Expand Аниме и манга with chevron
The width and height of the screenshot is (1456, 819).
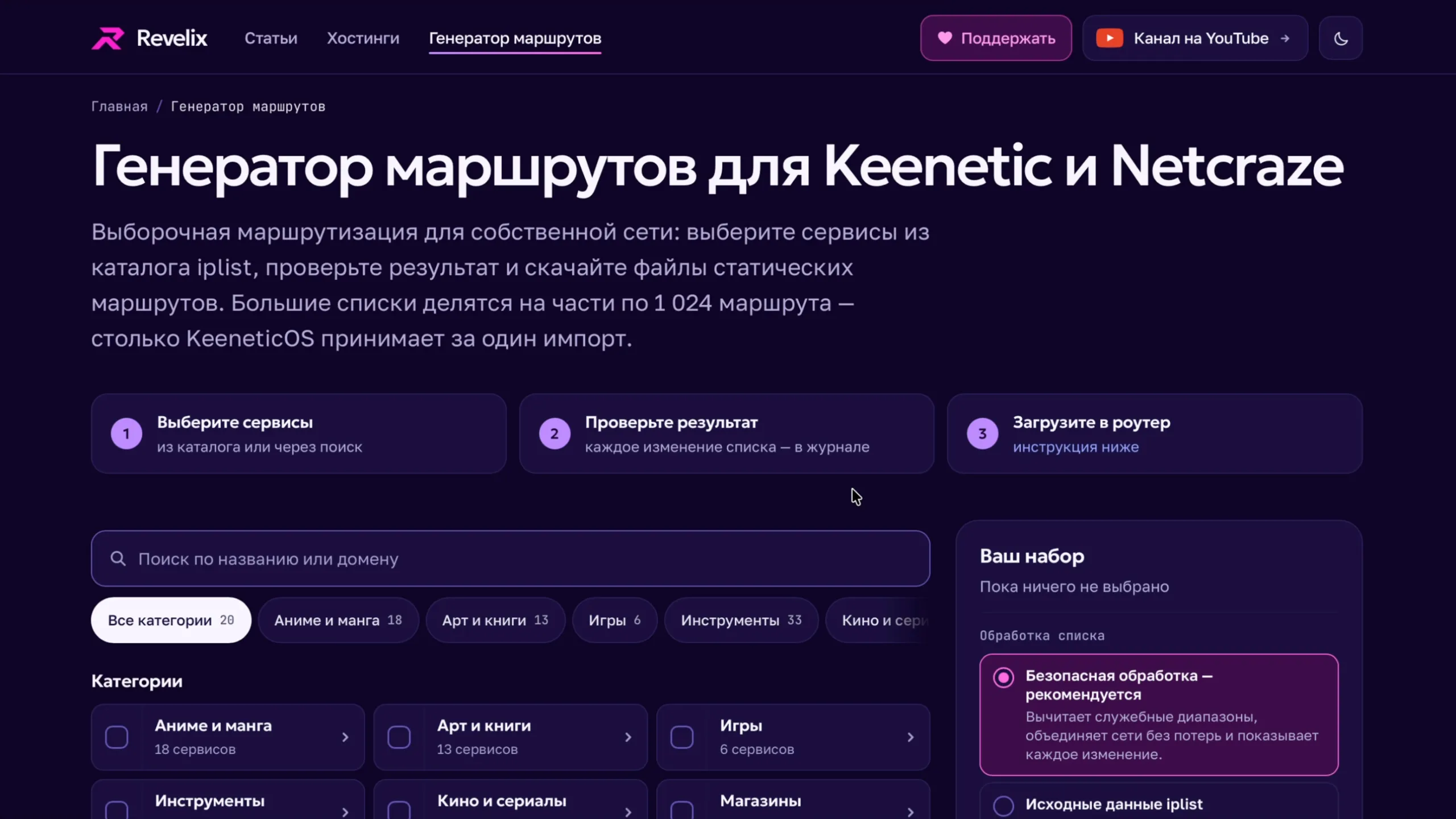tap(345, 737)
